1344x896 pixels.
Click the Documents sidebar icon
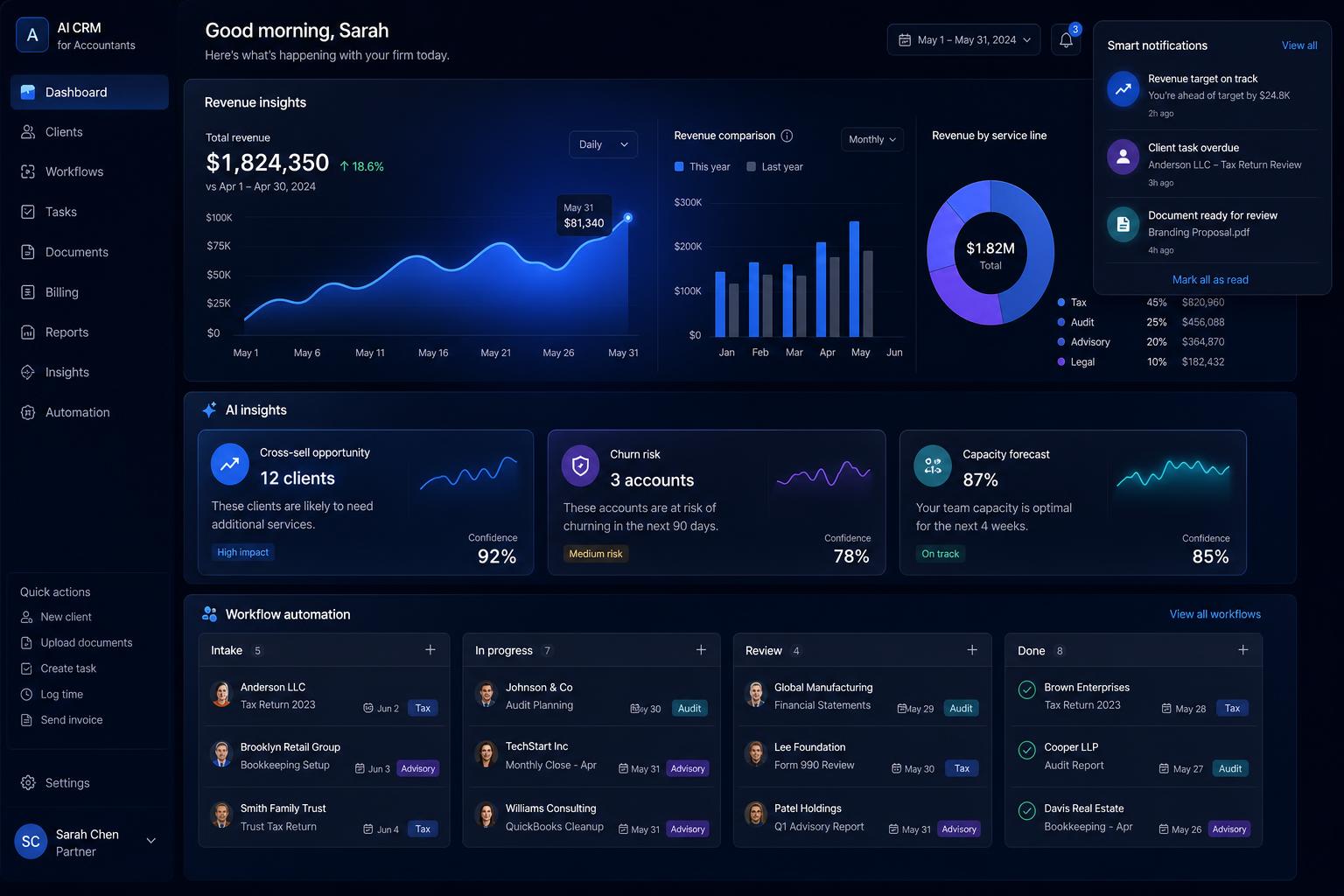pyautogui.click(x=28, y=252)
